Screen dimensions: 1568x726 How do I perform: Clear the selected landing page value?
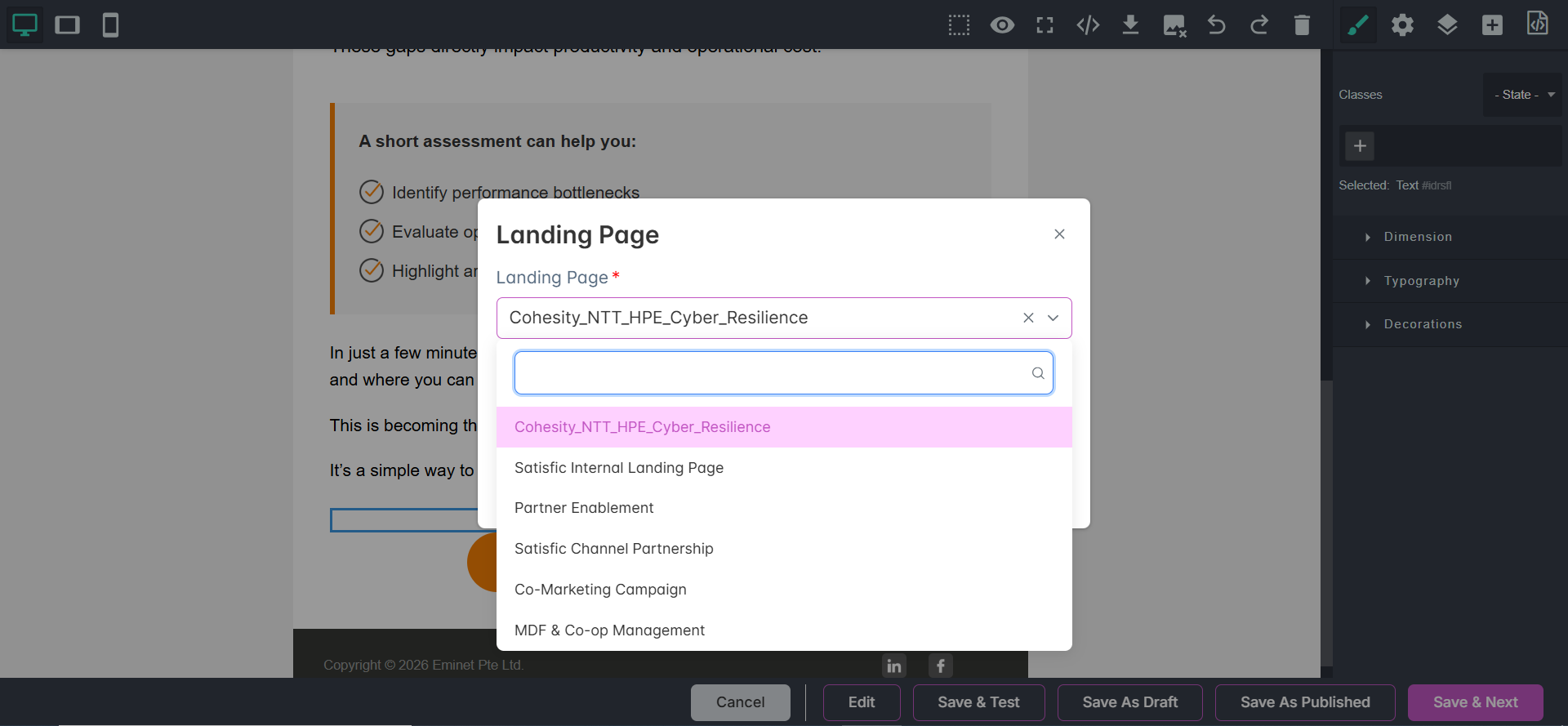tap(1028, 318)
